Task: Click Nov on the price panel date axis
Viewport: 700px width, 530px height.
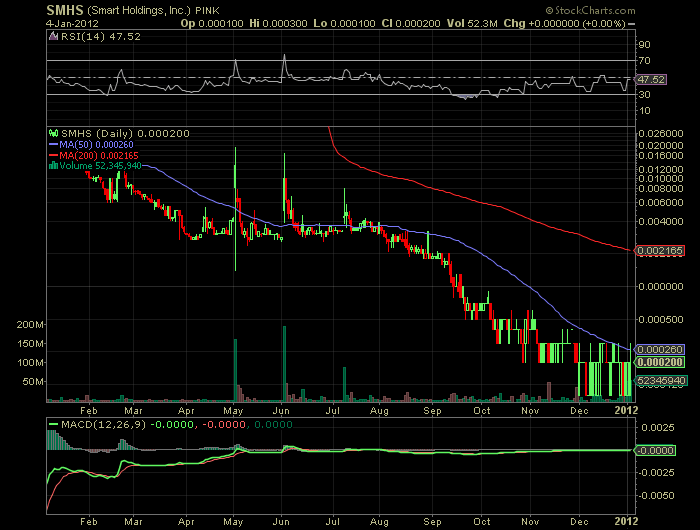Action: (x=530, y=411)
